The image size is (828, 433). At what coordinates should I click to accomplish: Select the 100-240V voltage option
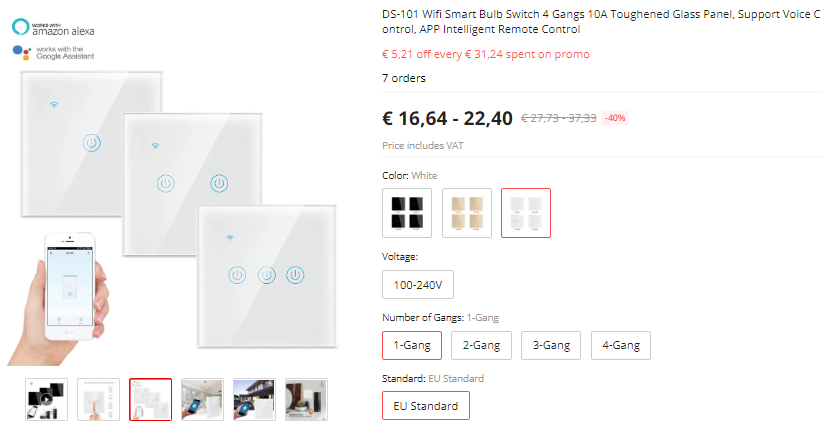[x=418, y=285]
